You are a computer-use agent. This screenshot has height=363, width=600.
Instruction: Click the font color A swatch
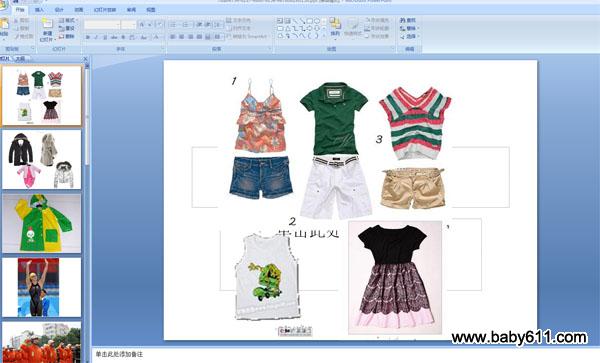click(x=156, y=37)
